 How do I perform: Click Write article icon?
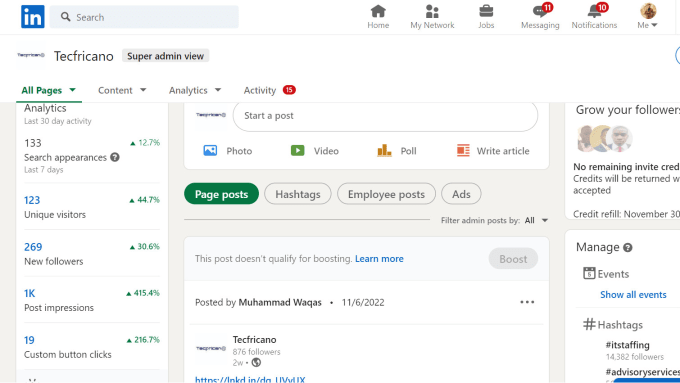463,151
